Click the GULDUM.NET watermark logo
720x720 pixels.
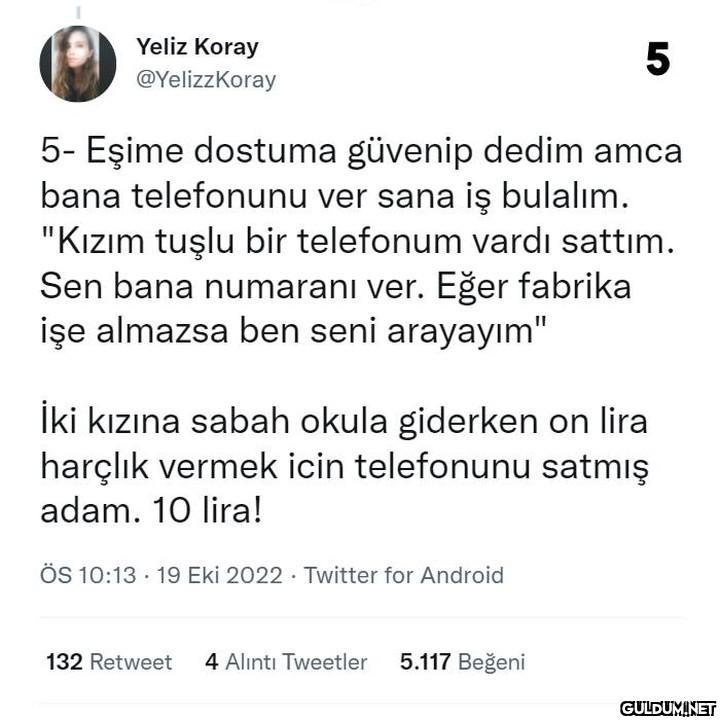[668, 709]
